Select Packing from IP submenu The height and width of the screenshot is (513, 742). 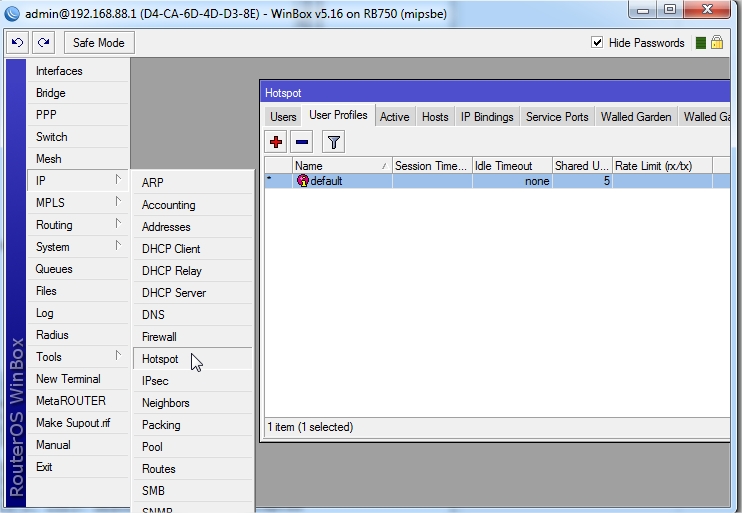tap(193, 425)
